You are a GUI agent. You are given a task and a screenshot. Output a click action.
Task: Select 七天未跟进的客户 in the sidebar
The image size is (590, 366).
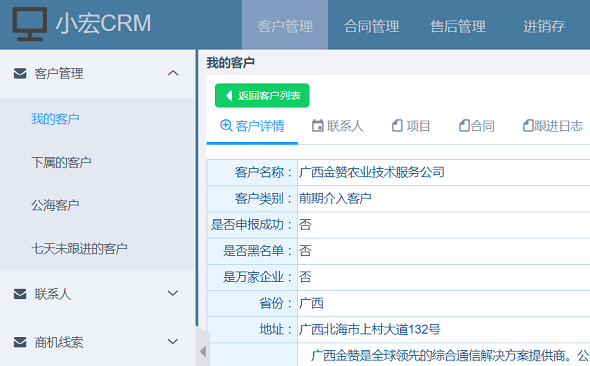[x=79, y=249]
